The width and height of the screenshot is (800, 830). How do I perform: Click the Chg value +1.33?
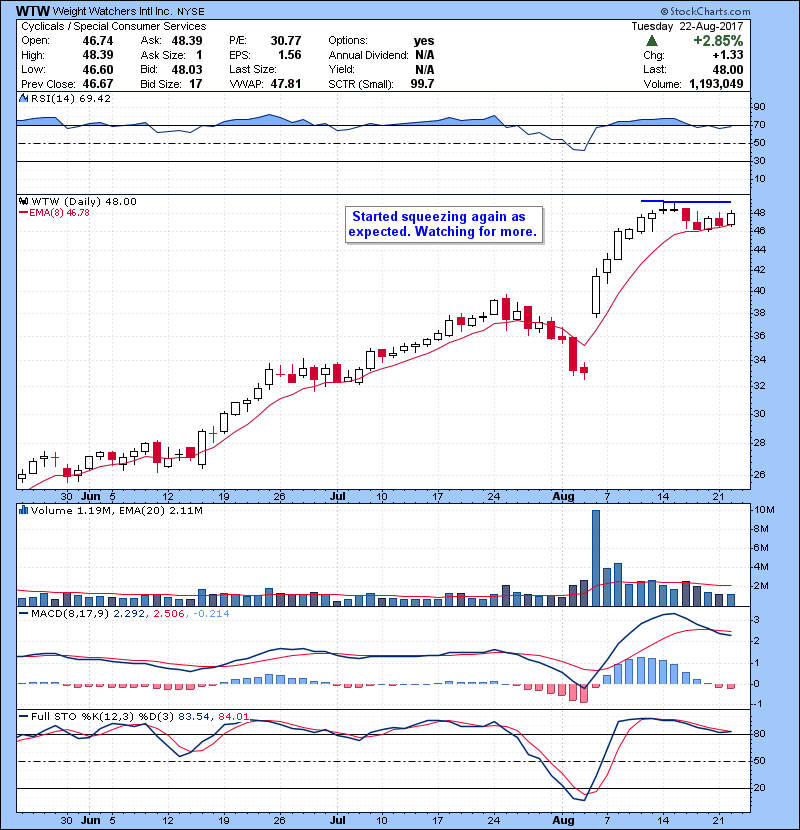tap(728, 55)
